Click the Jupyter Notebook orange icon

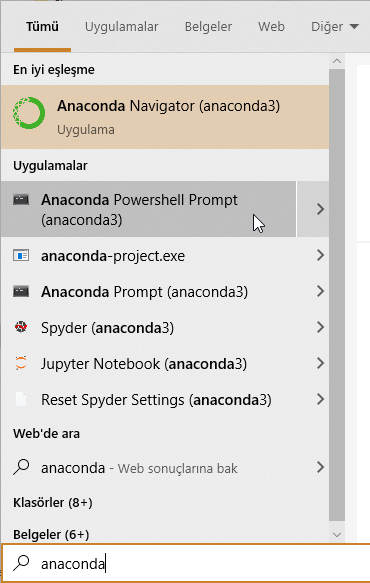pos(21,363)
